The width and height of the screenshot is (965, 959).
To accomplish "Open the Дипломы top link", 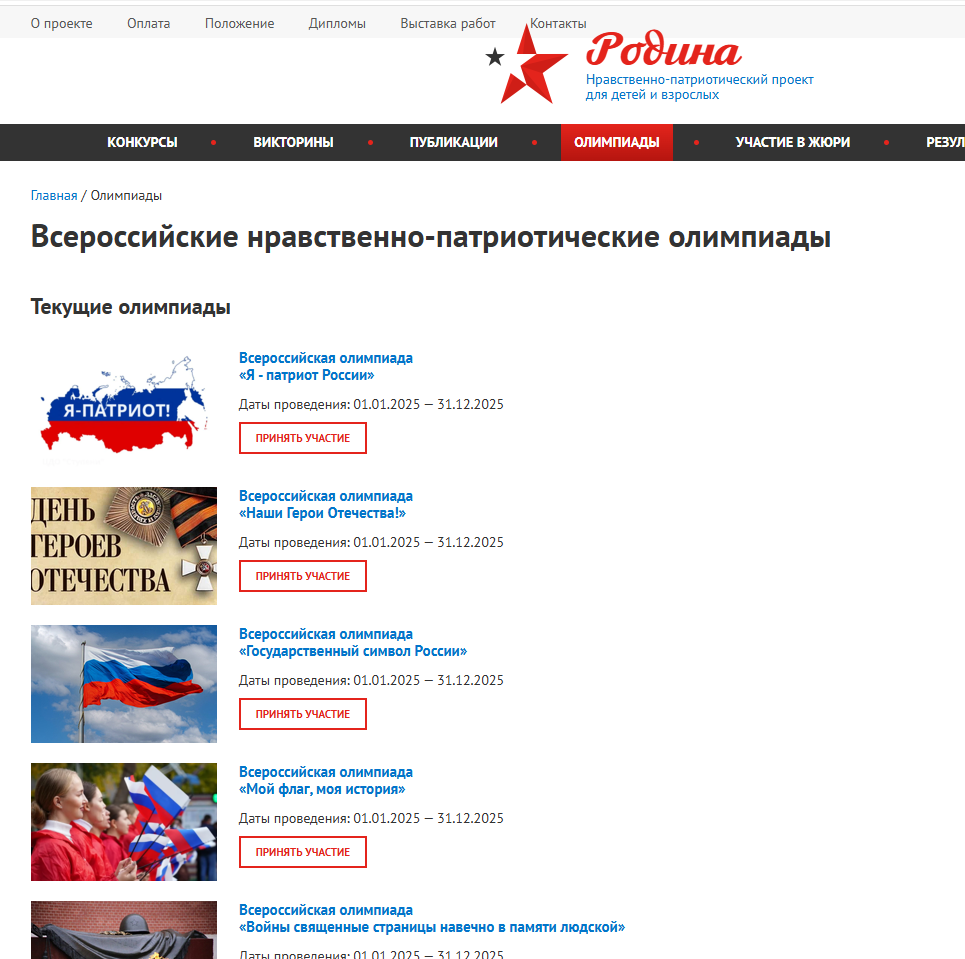I will 337,23.
